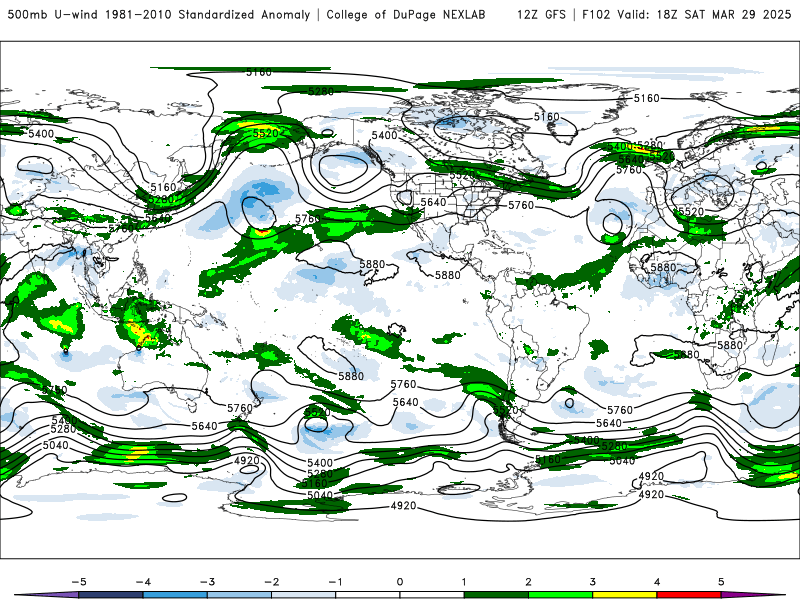800x600 pixels.
Task: Select the bright green 2 to 3 colorbar segment
Action: 561,595
